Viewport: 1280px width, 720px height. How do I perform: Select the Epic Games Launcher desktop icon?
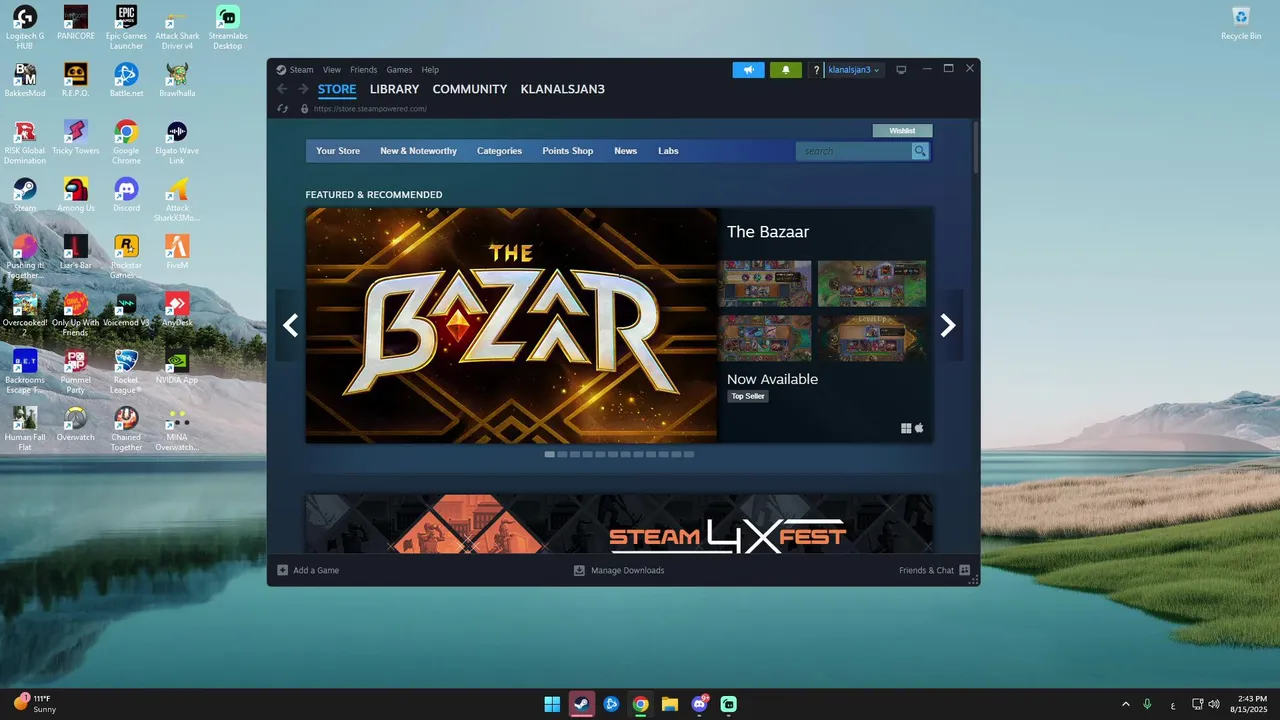(x=126, y=28)
